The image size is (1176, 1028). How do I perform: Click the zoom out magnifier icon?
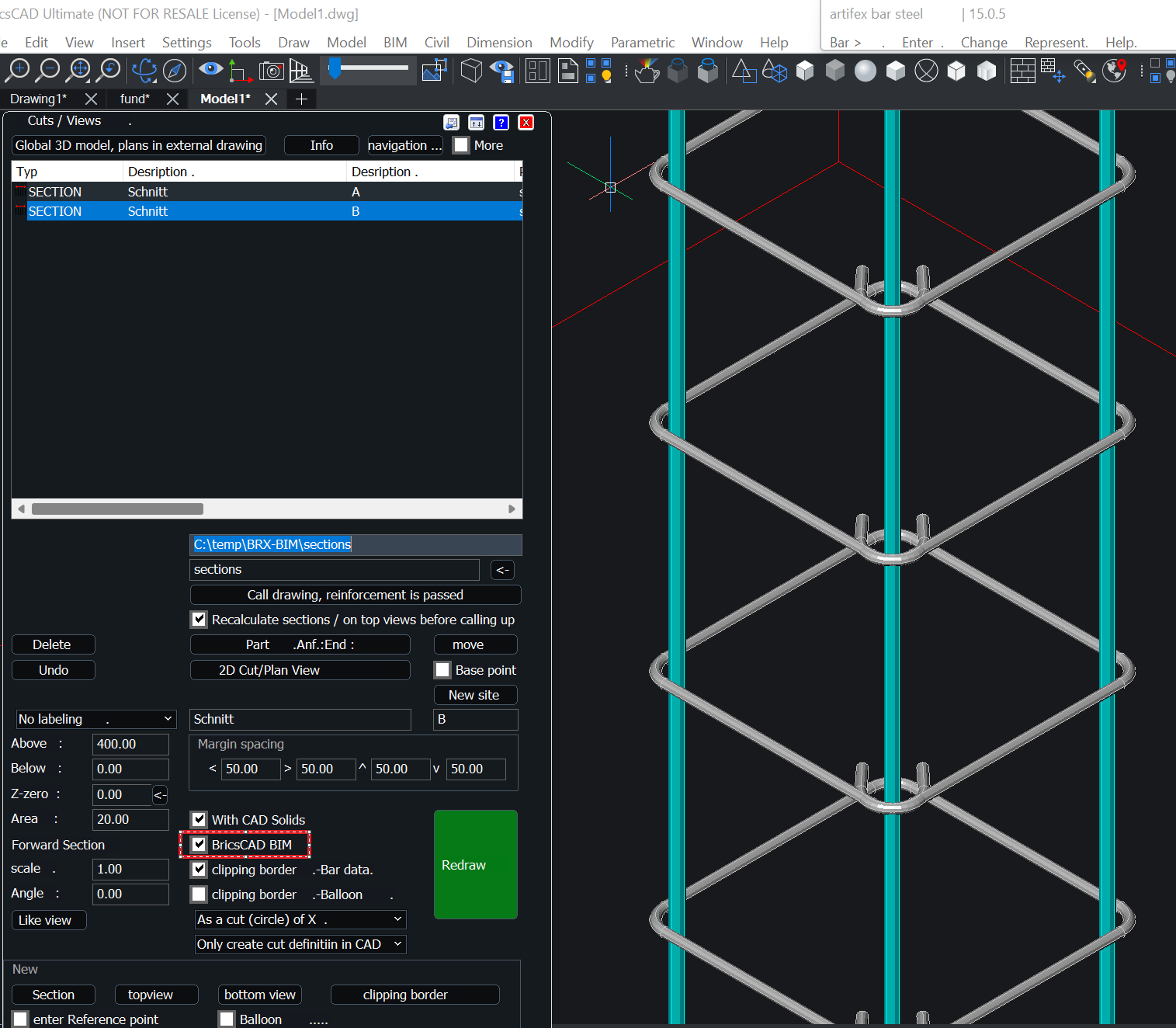(48, 71)
